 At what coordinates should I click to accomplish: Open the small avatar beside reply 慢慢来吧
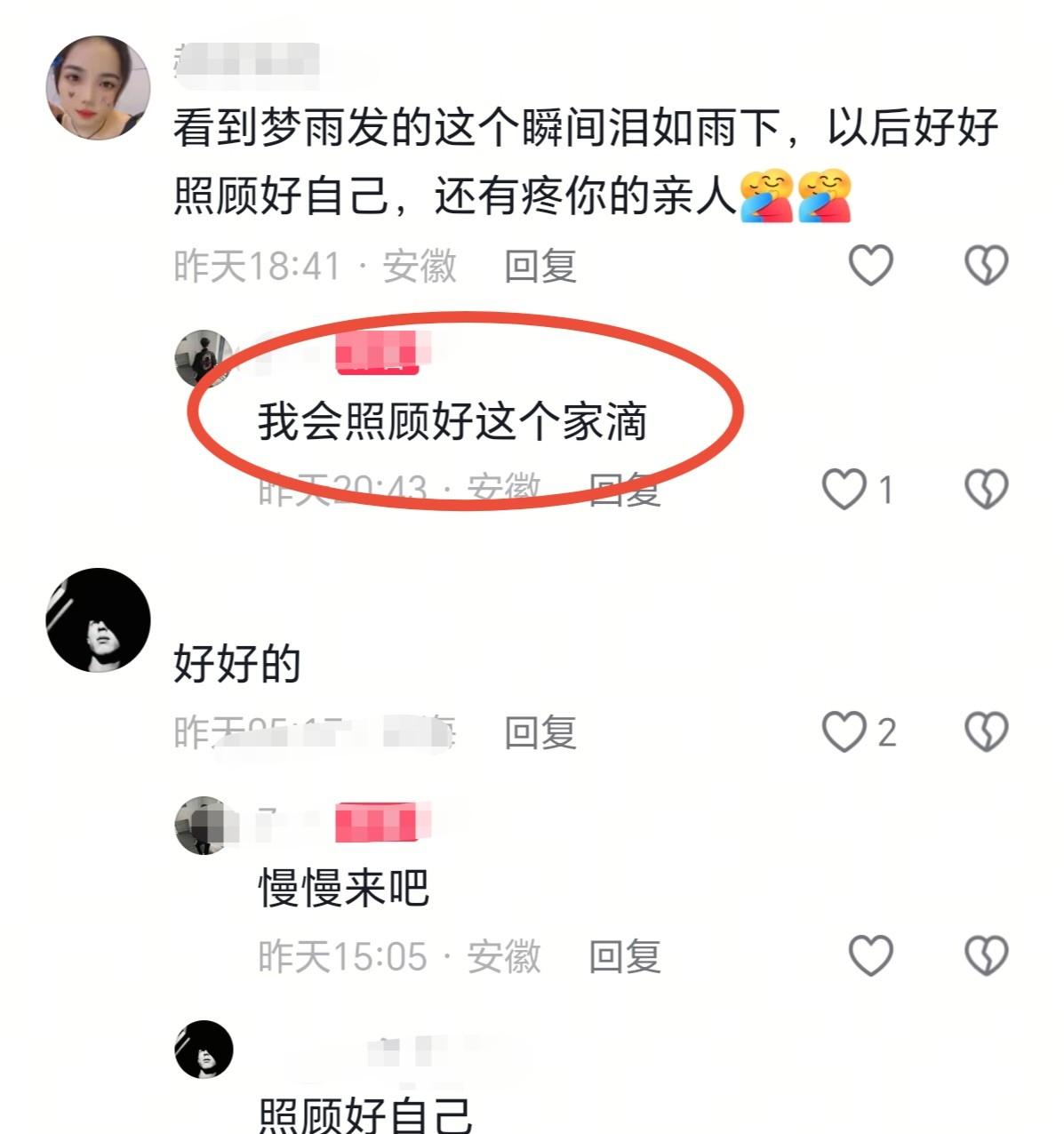204,826
